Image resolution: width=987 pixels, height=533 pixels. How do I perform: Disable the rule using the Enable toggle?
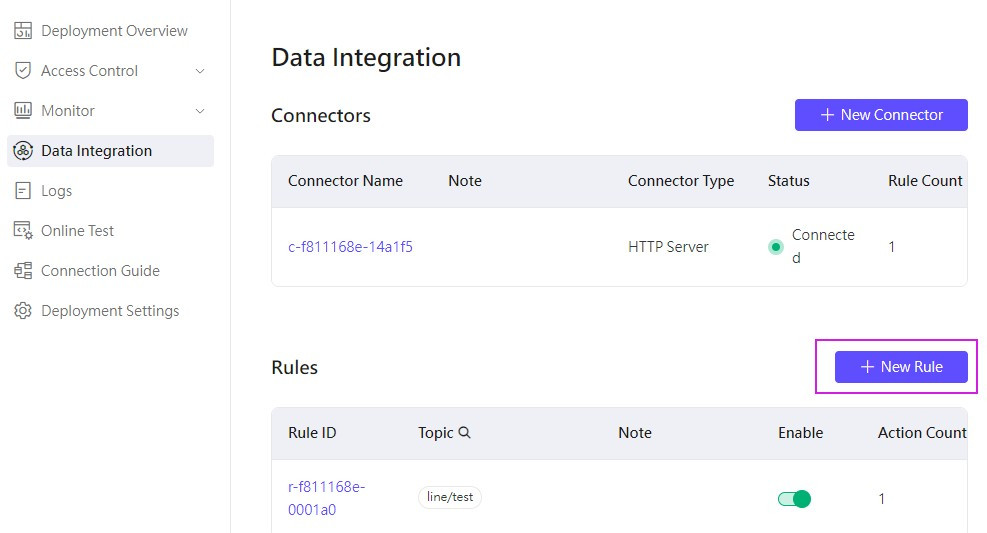pos(794,498)
